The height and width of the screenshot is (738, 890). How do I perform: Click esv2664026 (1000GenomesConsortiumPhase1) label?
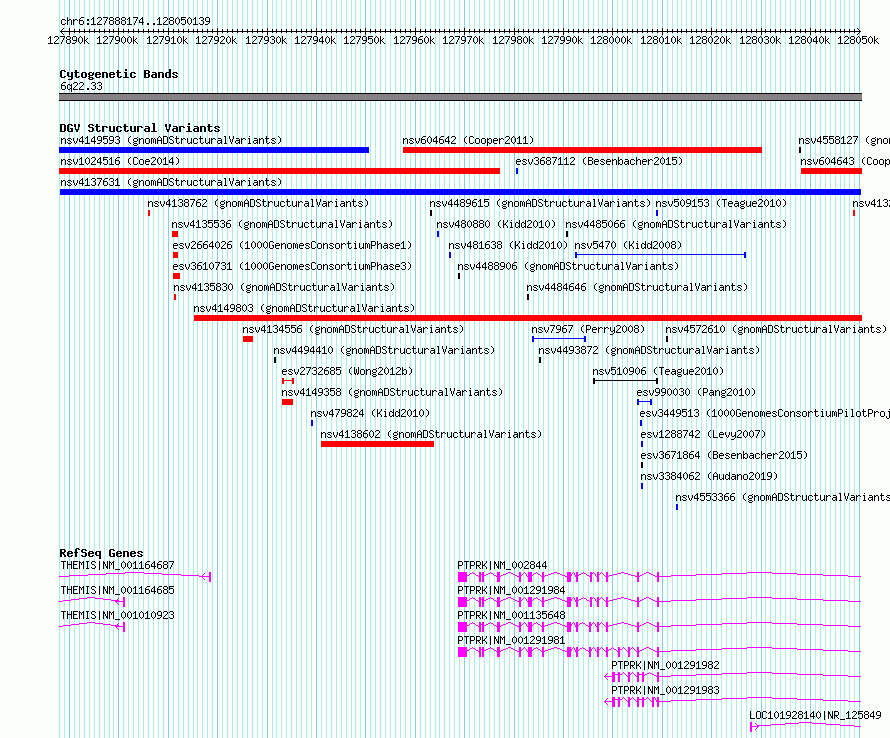(292, 245)
